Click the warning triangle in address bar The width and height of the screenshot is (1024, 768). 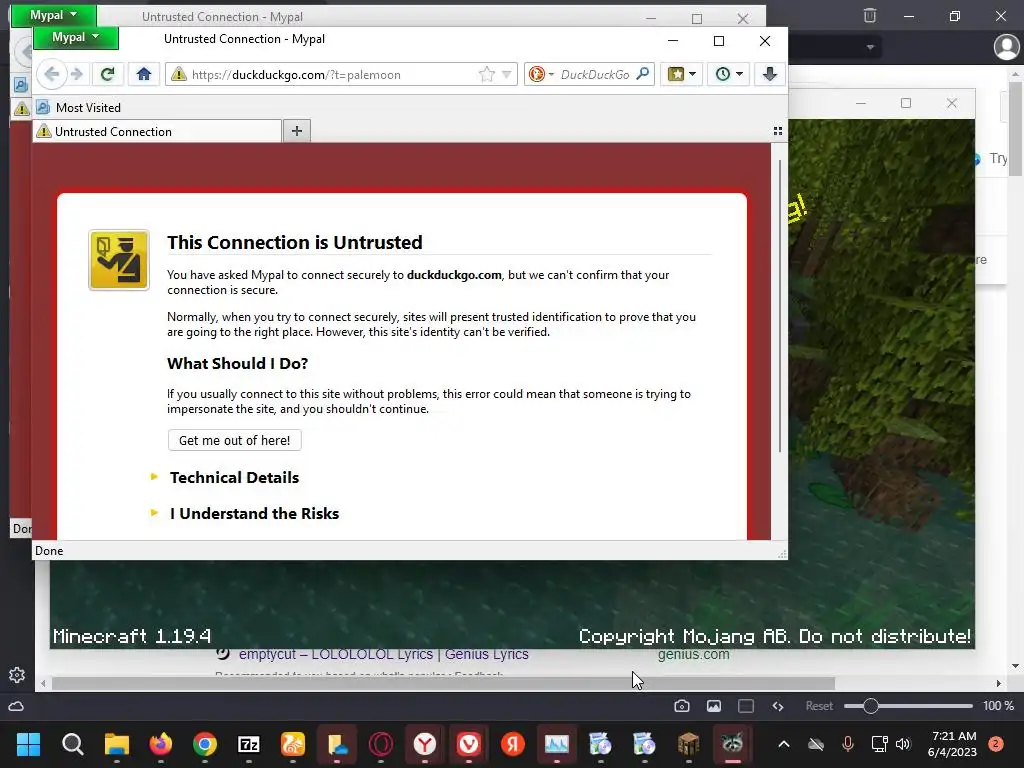click(x=178, y=74)
